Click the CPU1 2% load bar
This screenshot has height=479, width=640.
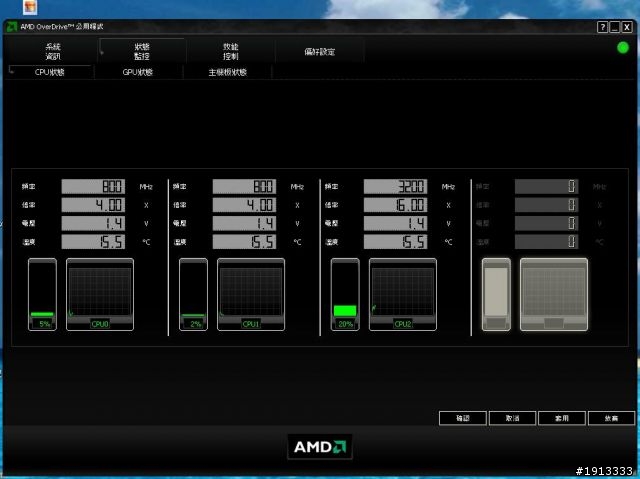(x=193, y=294)
